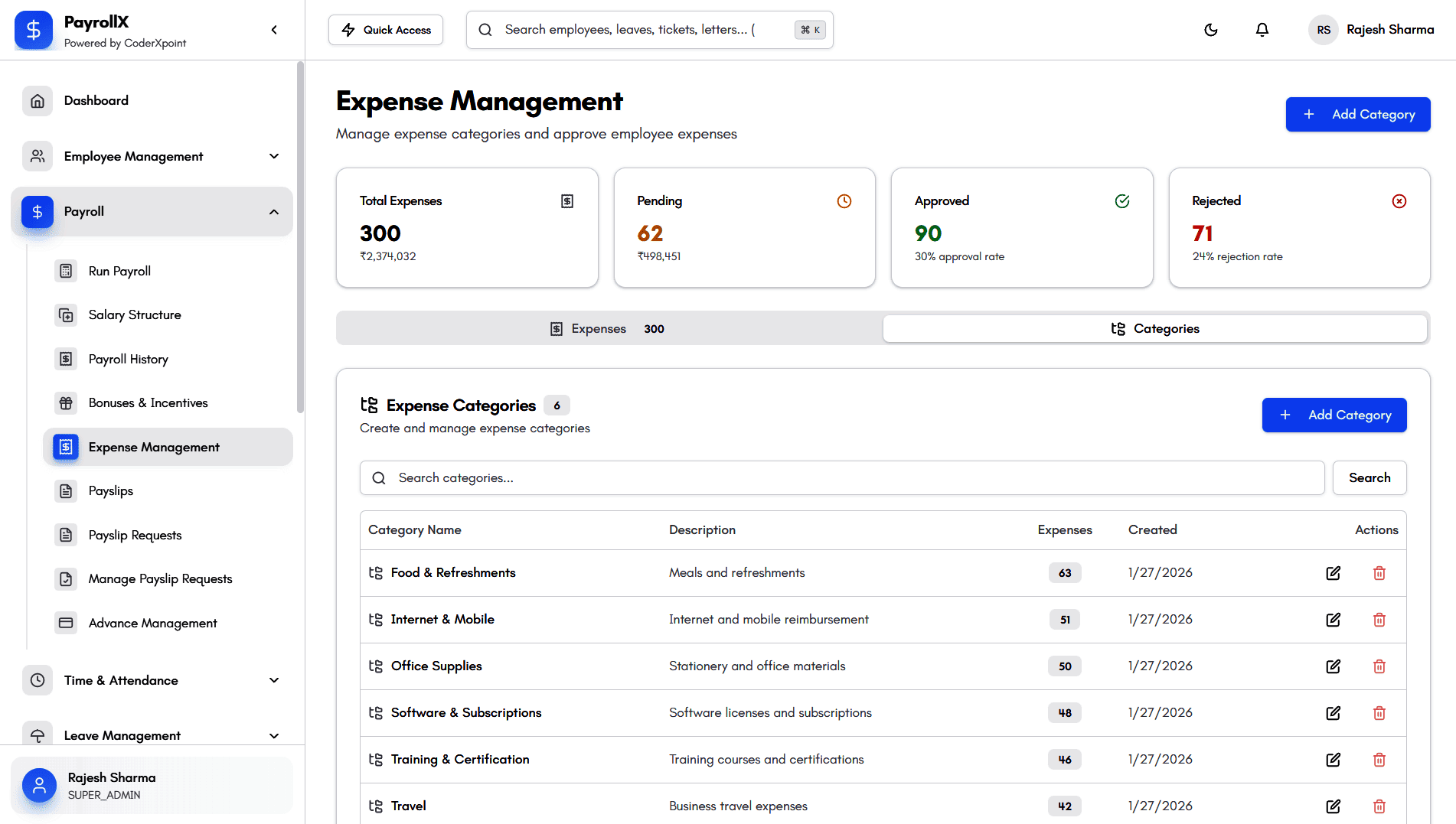The image size is (1456, 824).
Task: Click the edit icon for Office Supplies
Action: tap(1333, 666)
